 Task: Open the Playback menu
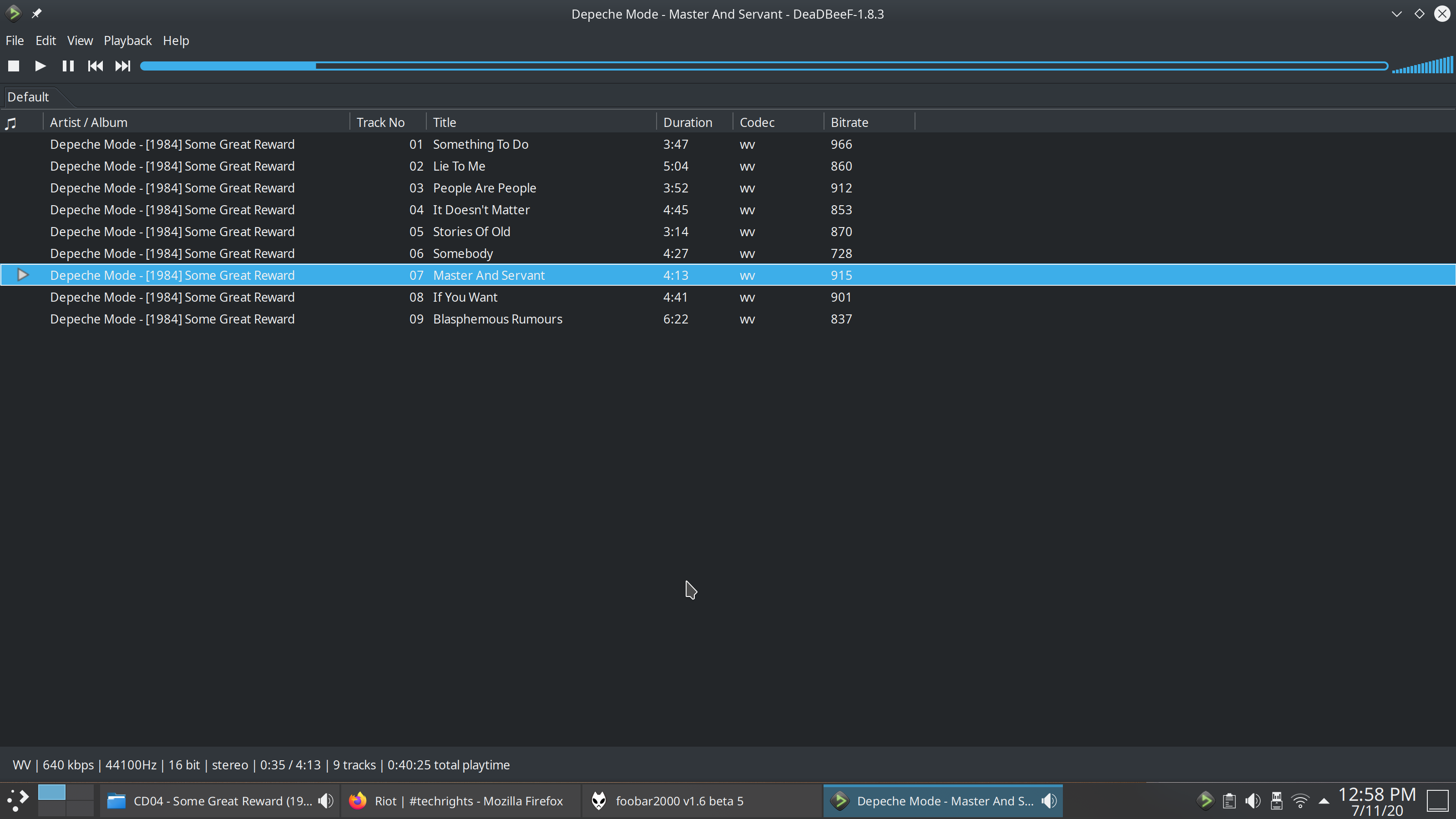(x=127, y=40)
